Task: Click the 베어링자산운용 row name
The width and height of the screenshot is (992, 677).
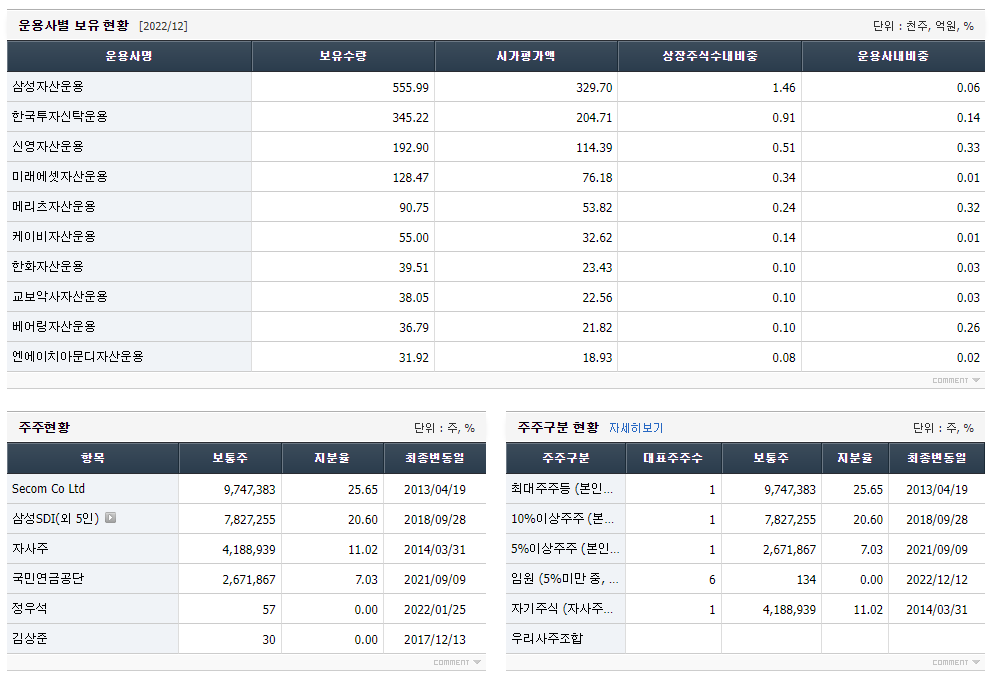Action: (54, 327)
